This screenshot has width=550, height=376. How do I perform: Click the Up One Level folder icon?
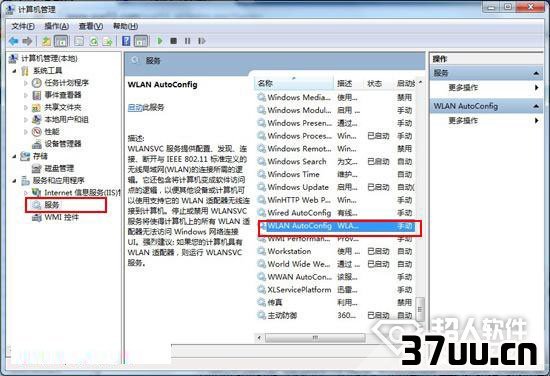click(x=46, y=41)
